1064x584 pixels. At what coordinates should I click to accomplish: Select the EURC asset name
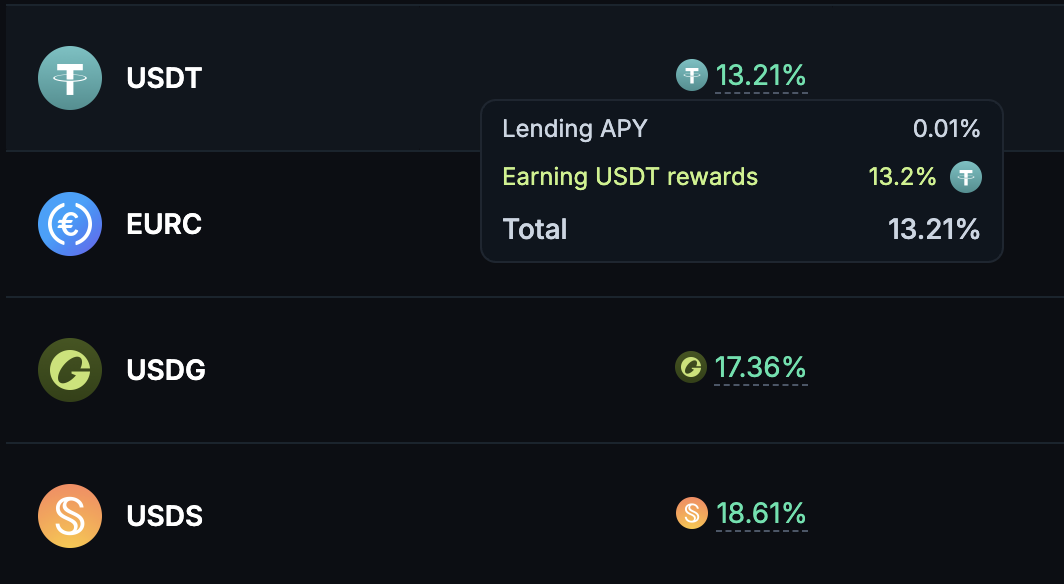point(164,224)
